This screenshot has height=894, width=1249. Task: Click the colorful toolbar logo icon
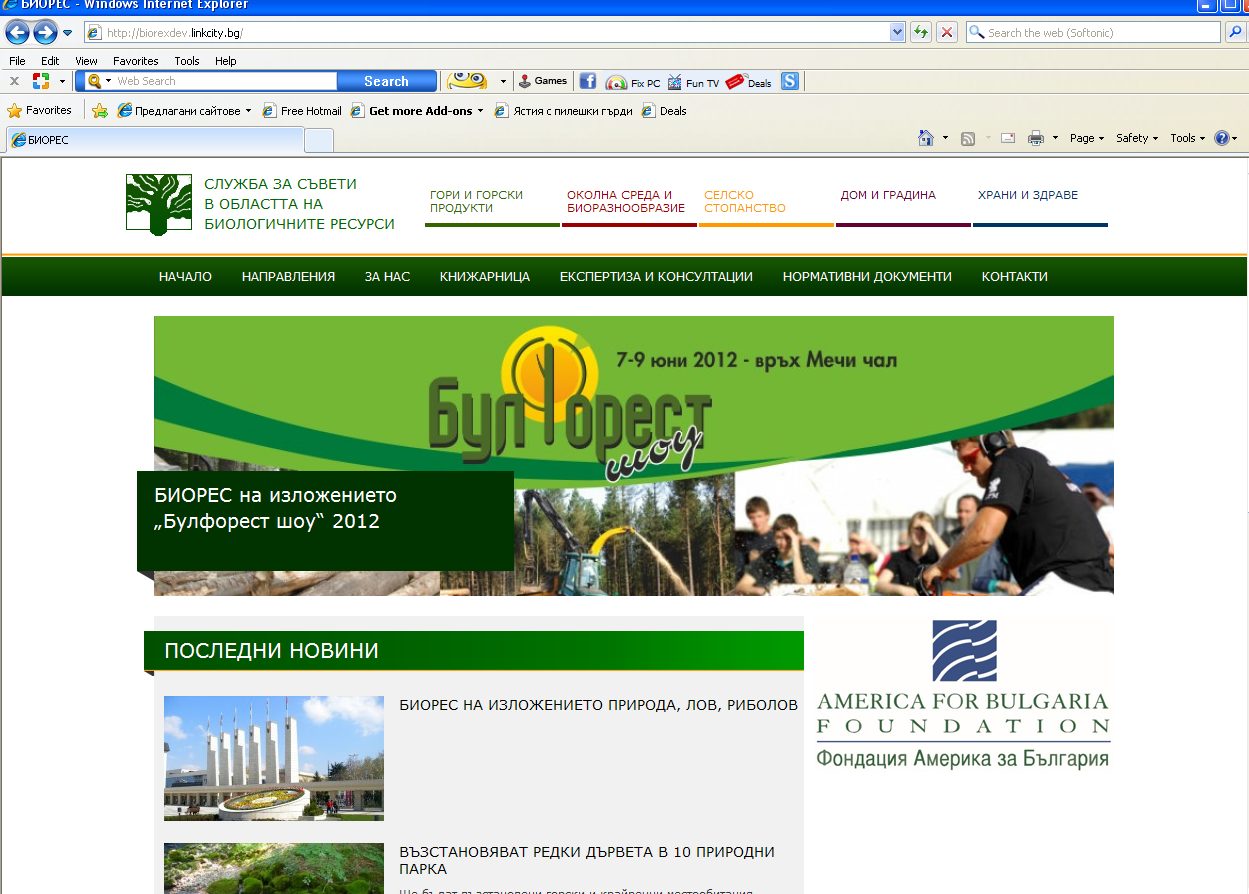click(x=41, y=81)
